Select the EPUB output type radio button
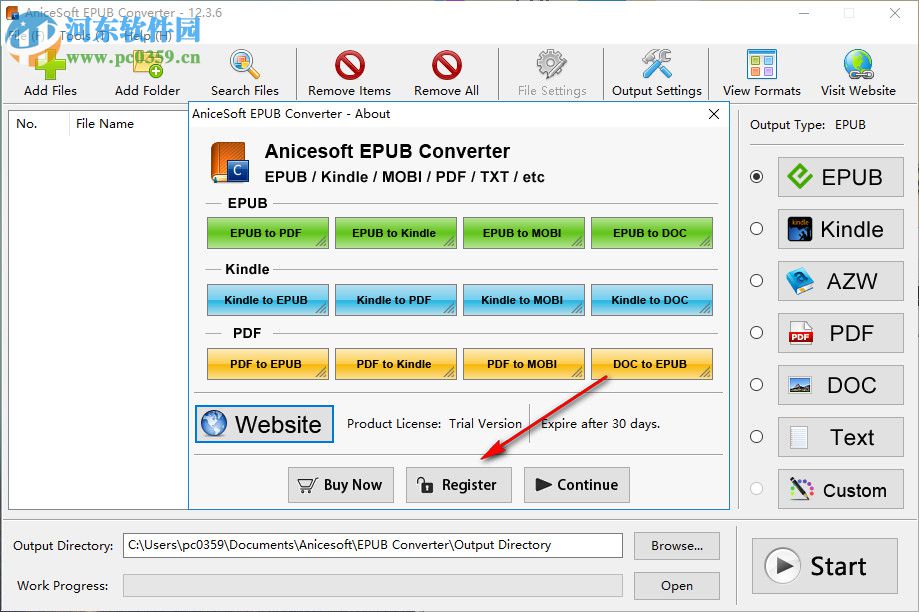The image size is (919, 612). 755,177
